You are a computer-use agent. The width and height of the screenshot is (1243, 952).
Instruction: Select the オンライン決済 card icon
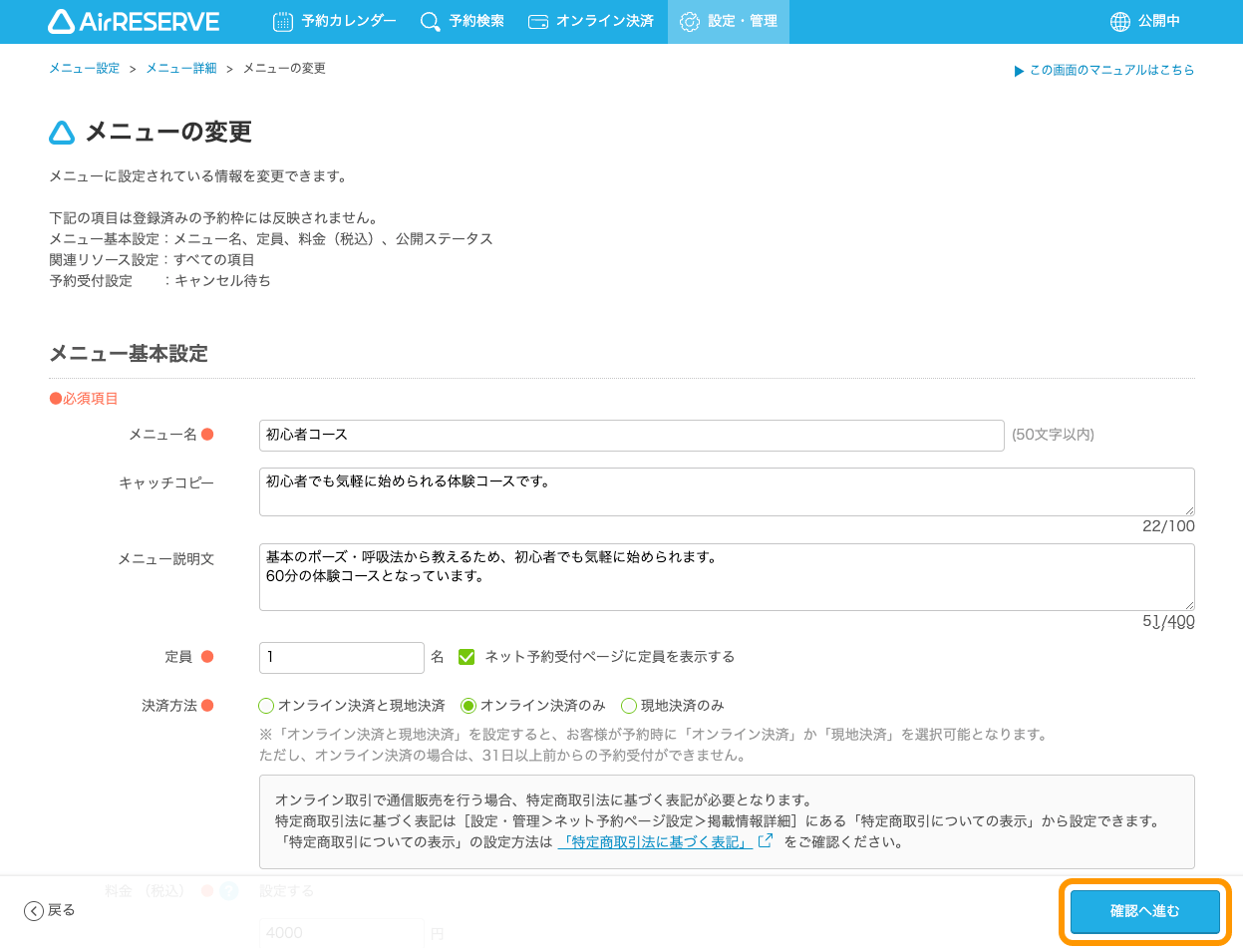tap(538, 21)
